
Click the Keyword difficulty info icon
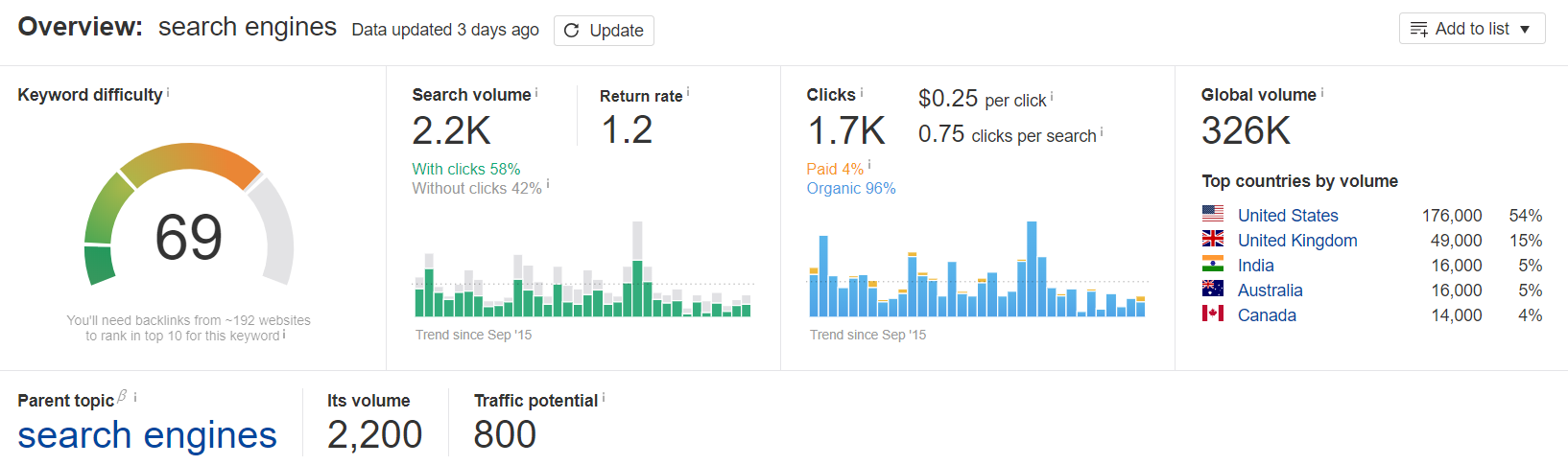[168, 93]
